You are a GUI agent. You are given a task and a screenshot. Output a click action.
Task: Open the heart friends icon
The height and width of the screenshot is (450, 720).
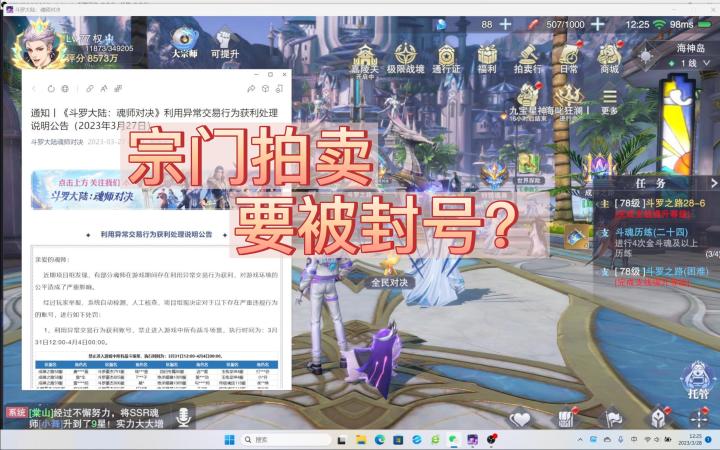click(x=520, y=418)
